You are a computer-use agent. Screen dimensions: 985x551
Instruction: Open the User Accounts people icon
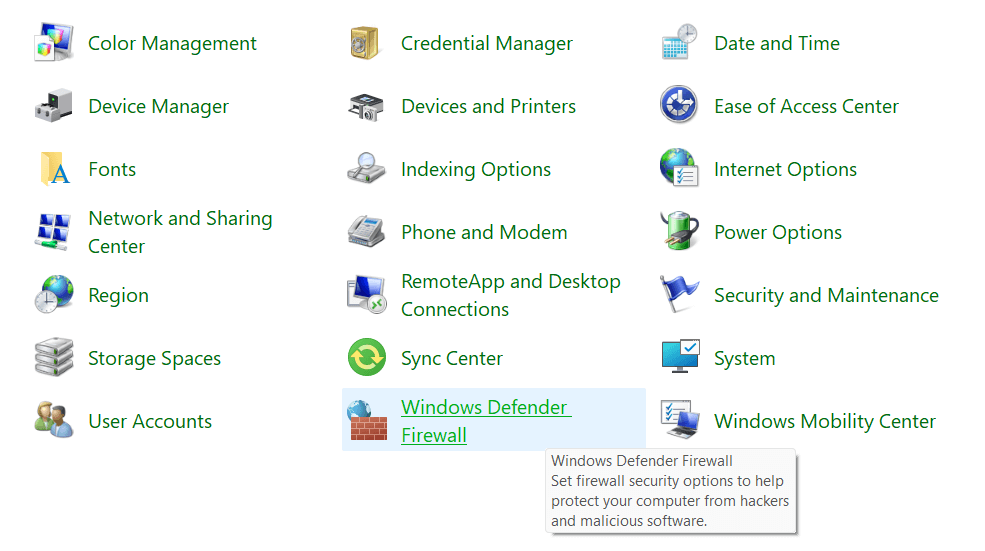point(53,420)
